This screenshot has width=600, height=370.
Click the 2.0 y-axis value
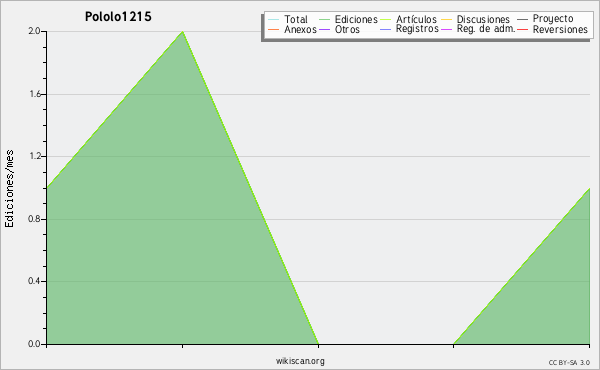34,31
